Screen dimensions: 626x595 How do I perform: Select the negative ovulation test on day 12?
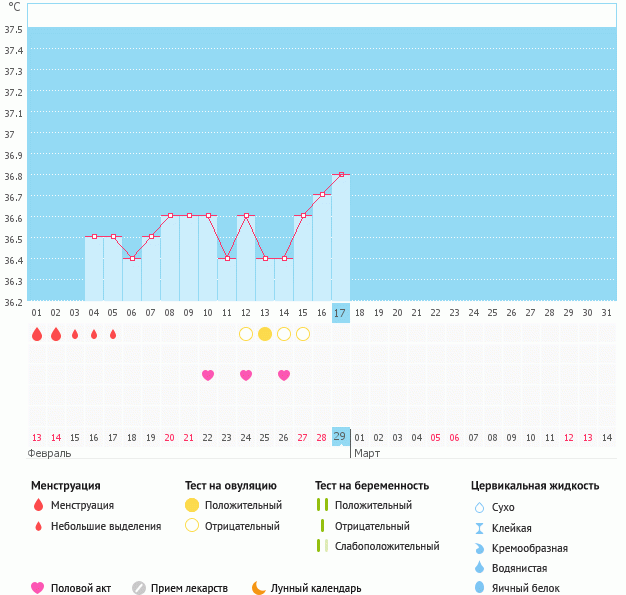pyautogui.click(x=246, y=334)
